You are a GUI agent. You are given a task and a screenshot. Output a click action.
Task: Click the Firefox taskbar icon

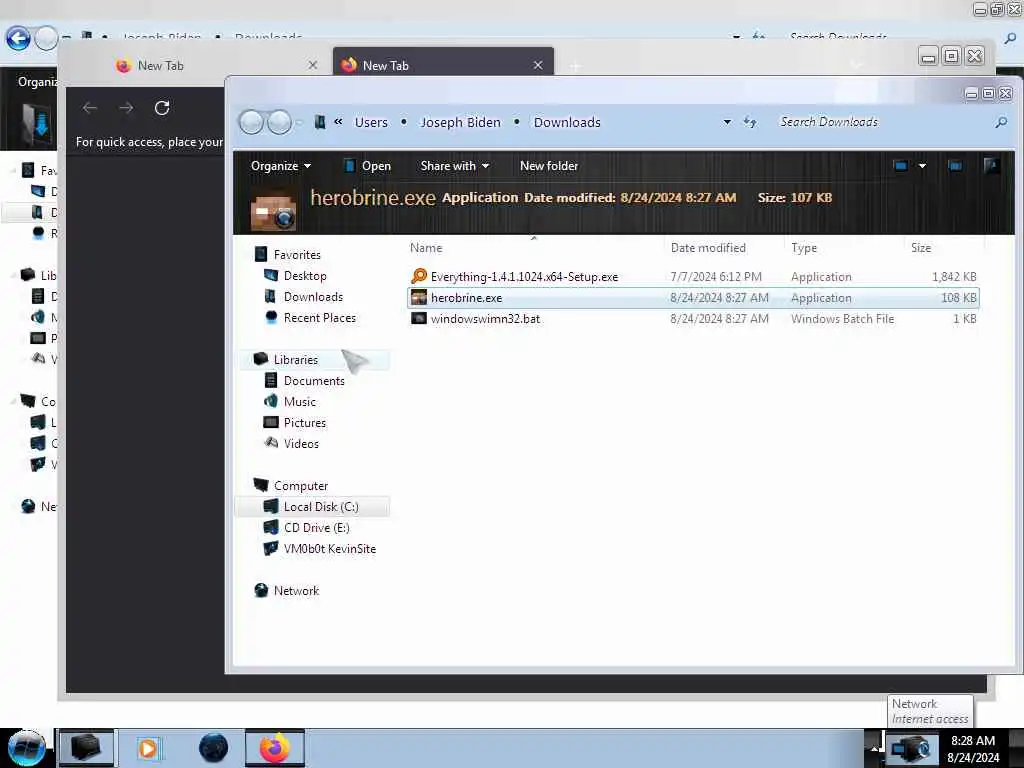[x=275, y=748]
